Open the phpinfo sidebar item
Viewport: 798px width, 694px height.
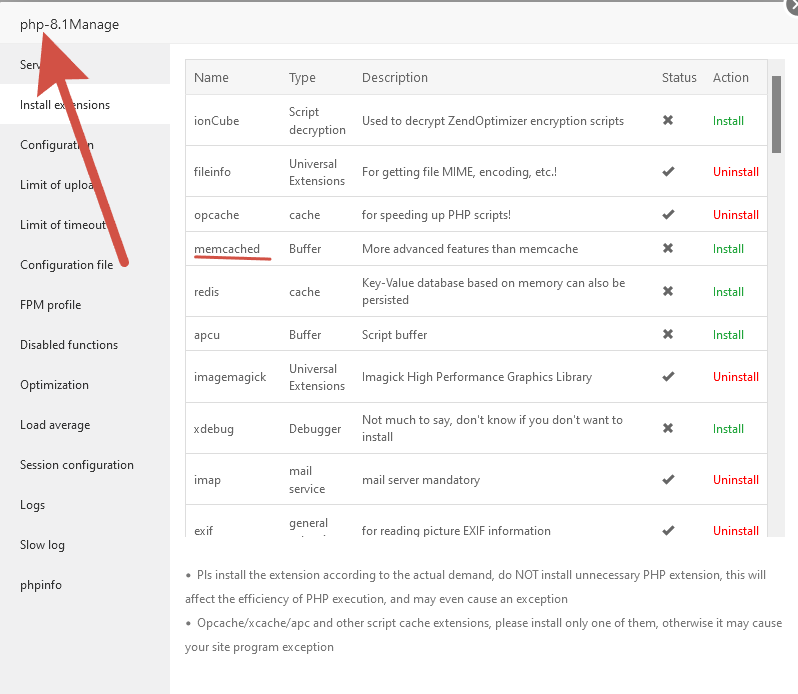(x=40, y=585)
